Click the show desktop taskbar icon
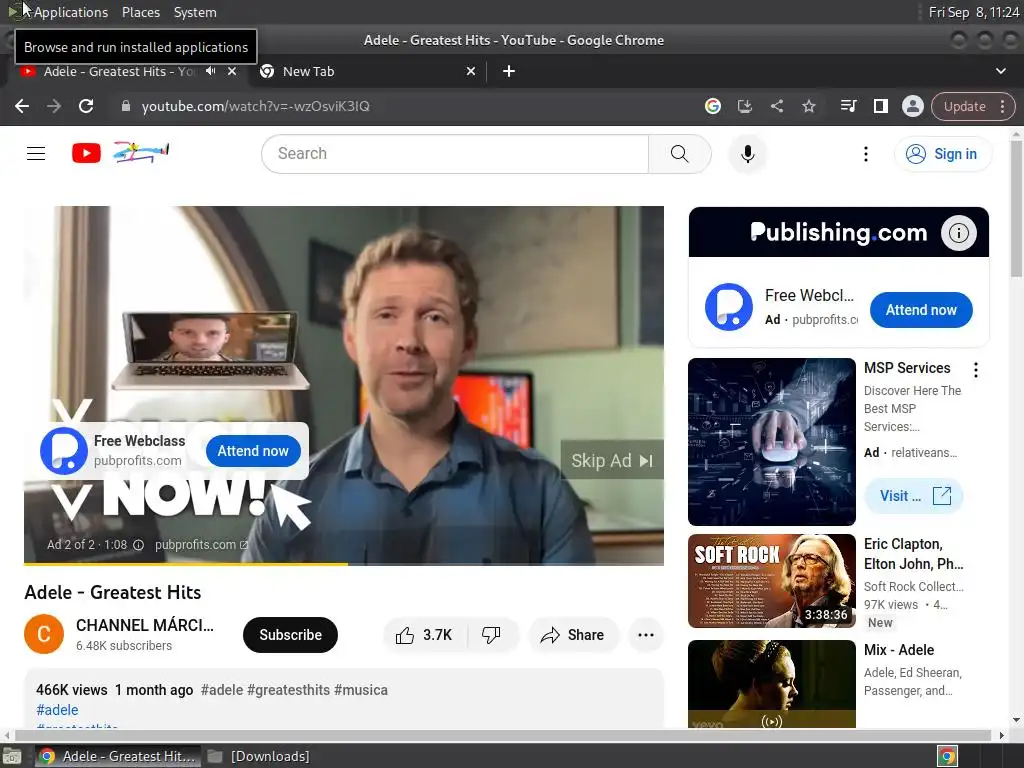This screenshot has width=1024, height=768. click(x=12, y=756)
